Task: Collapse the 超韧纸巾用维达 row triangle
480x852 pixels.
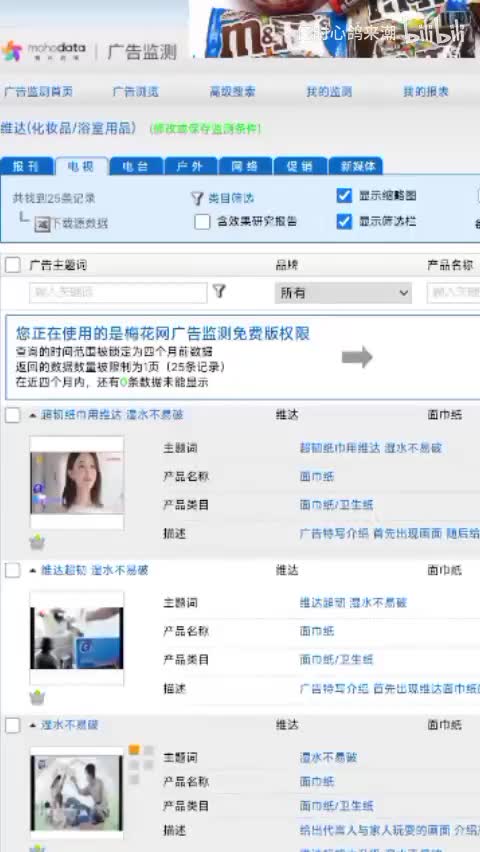Action: click(33, 415)
